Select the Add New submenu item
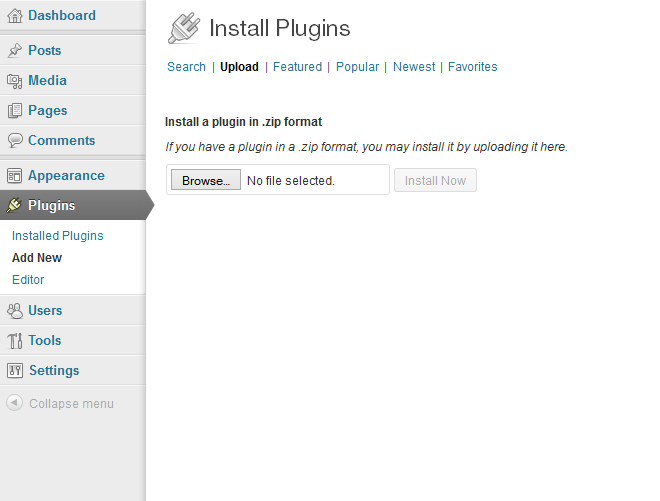Image resolution: width=660 pixels, height=501 pixels. coord(37,258)
